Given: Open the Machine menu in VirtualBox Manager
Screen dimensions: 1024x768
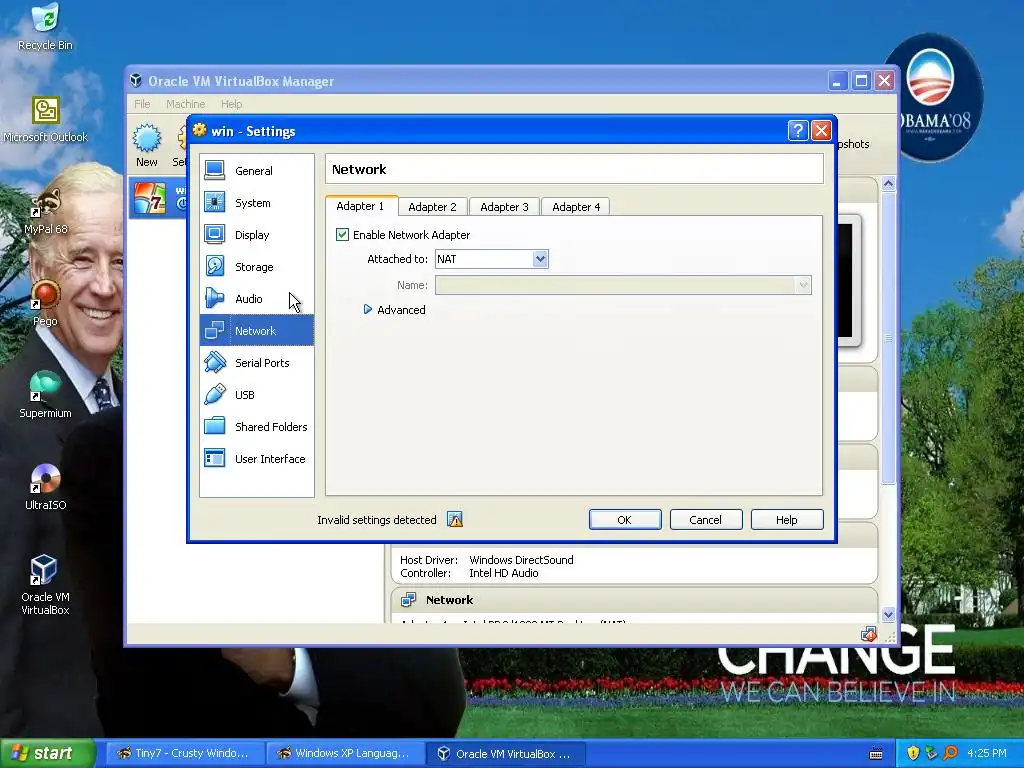Looking at the screenshot, I should pos(185,104).
